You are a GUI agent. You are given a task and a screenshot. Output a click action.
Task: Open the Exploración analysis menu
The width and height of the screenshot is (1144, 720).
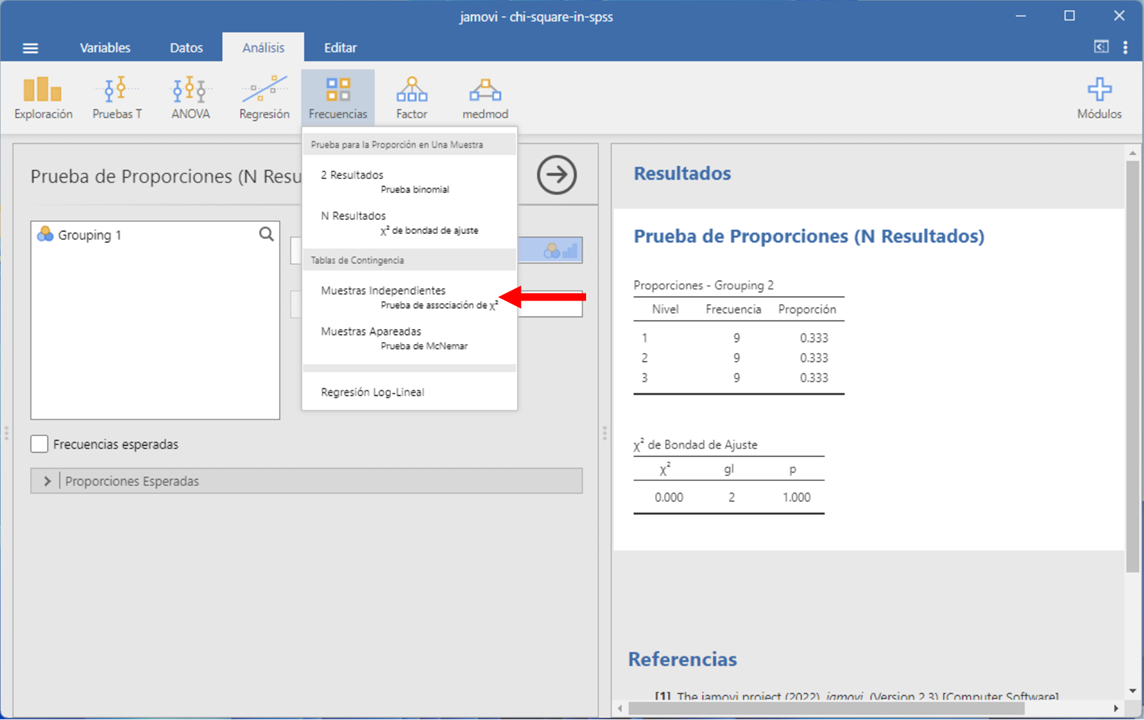point(43,98)
